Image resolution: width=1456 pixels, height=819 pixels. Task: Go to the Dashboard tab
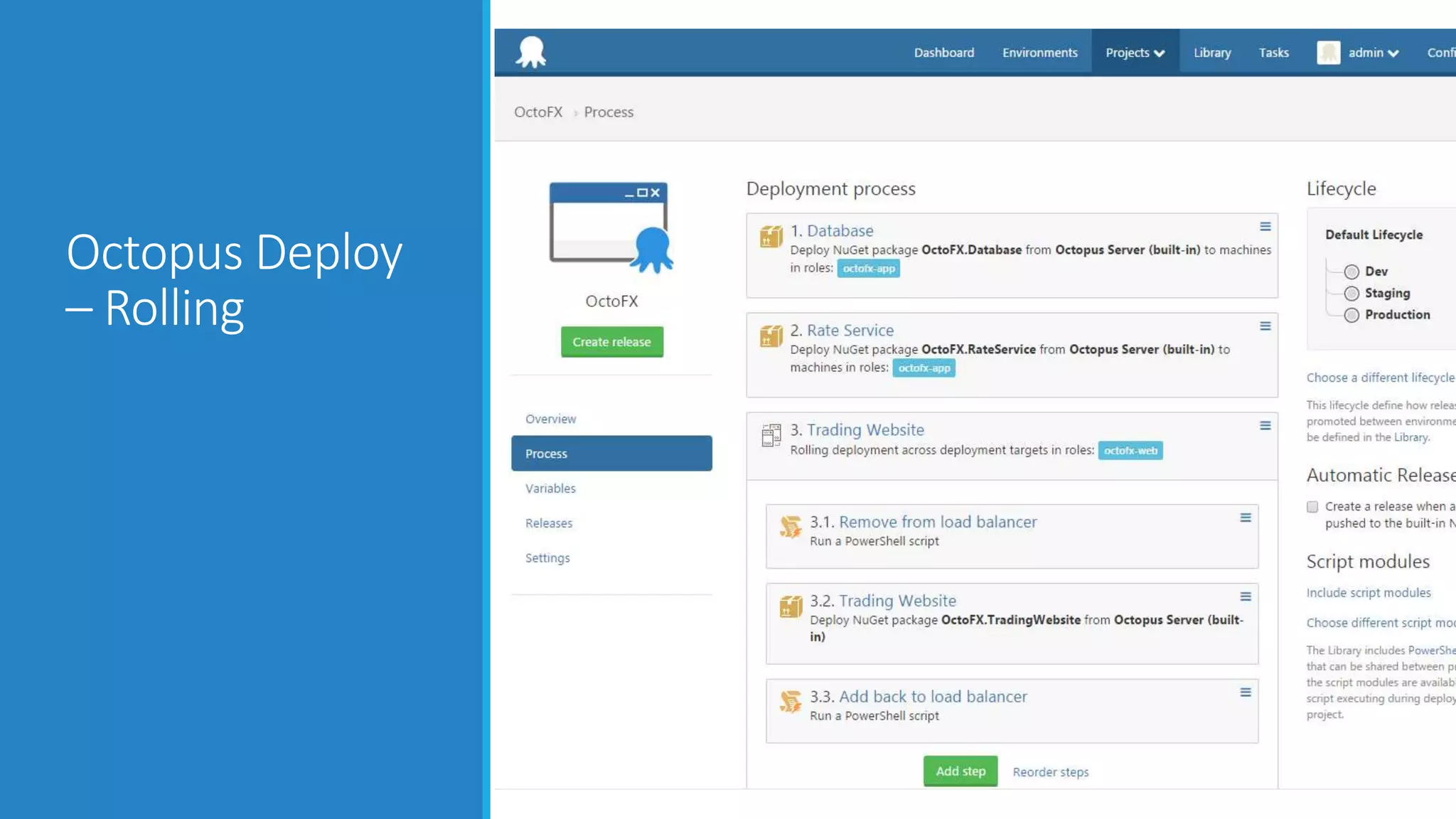(944, 53)
